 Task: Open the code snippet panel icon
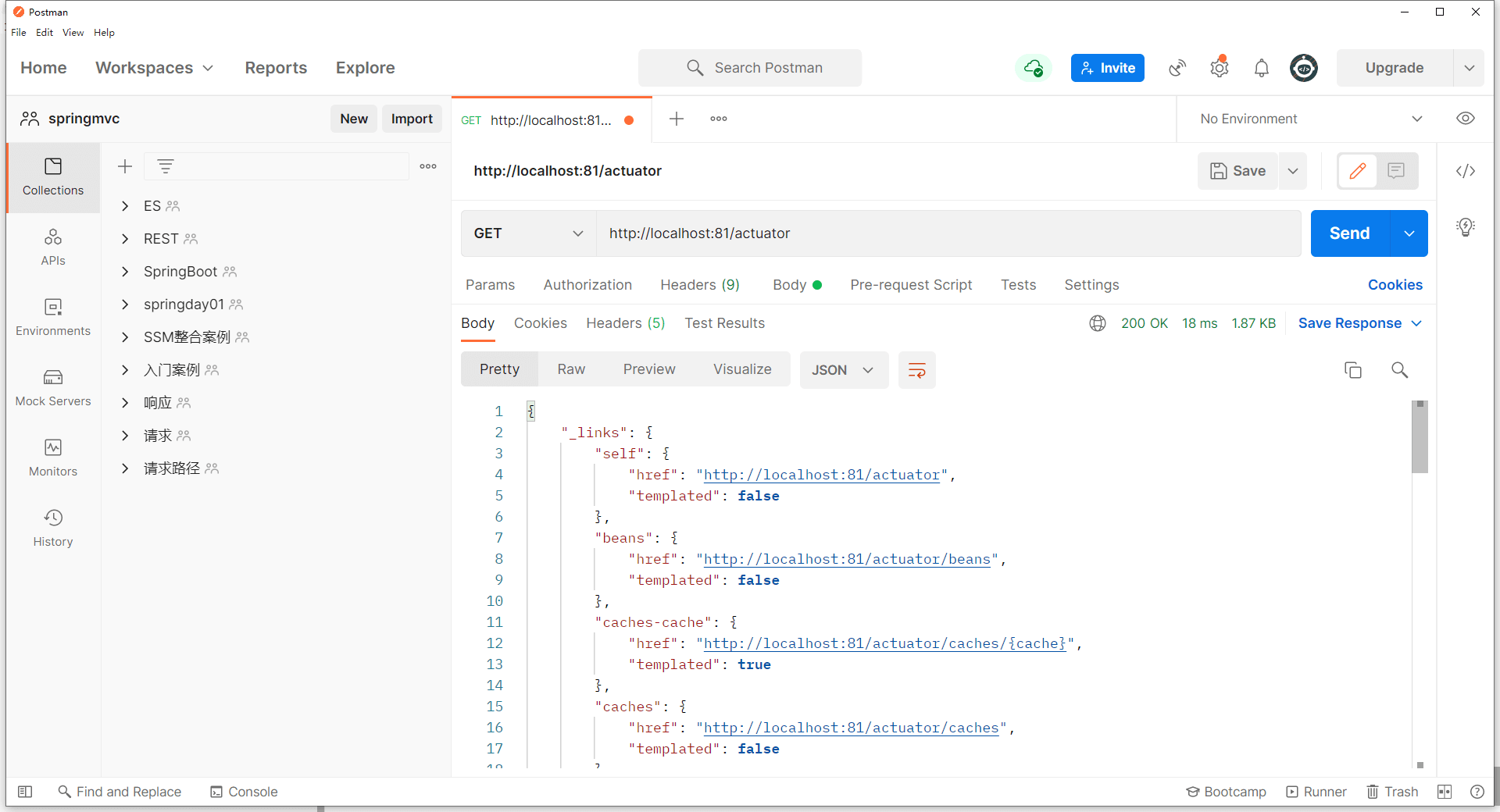(1466, 171)
